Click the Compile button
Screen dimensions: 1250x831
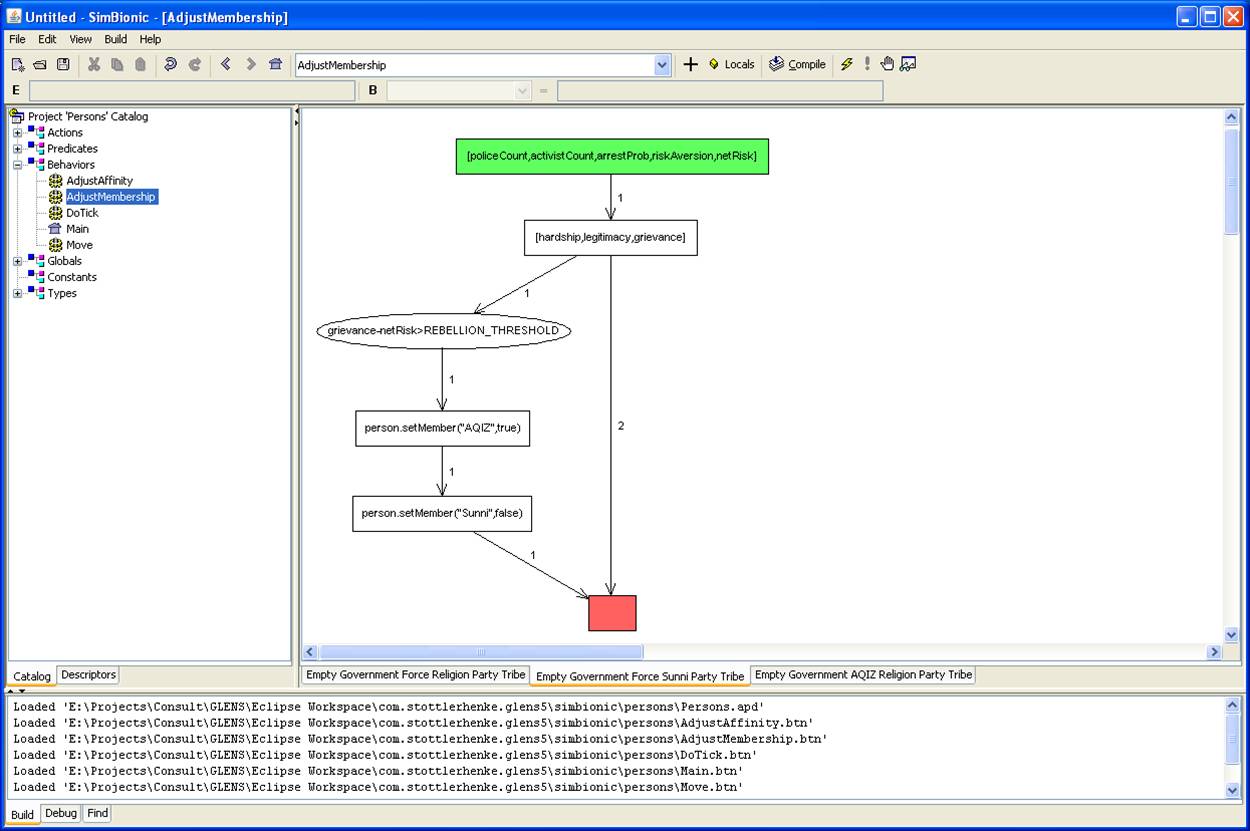pyautogui.click(x=797, y=64)
